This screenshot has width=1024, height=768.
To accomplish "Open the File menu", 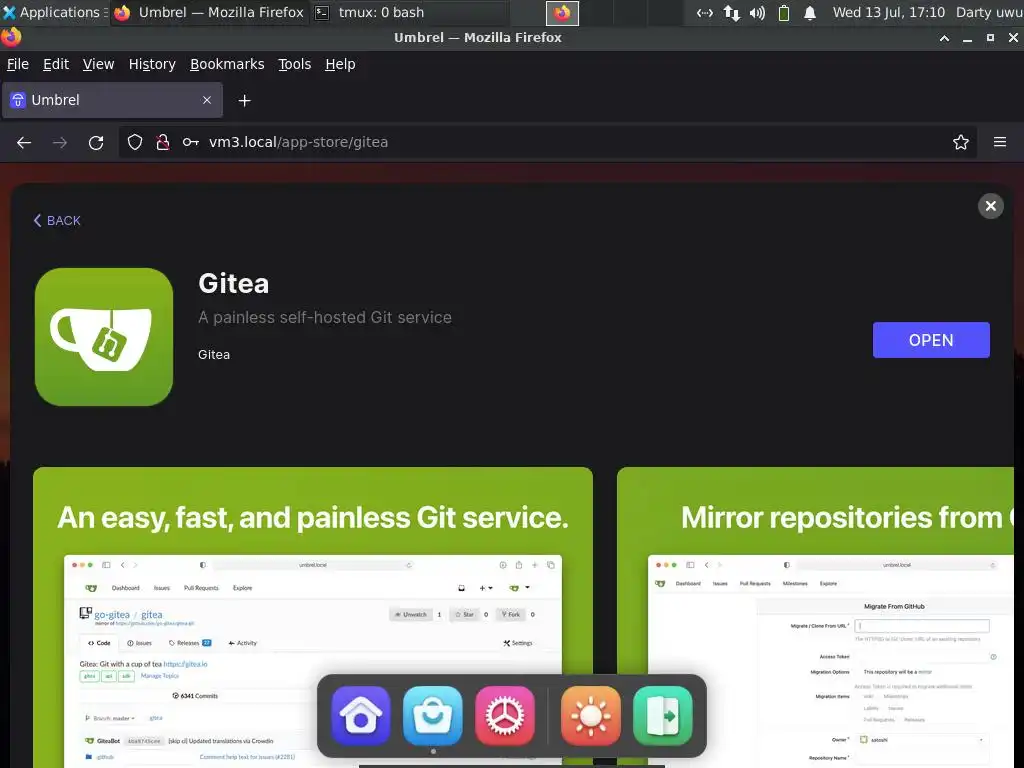I will click(18, 64).
